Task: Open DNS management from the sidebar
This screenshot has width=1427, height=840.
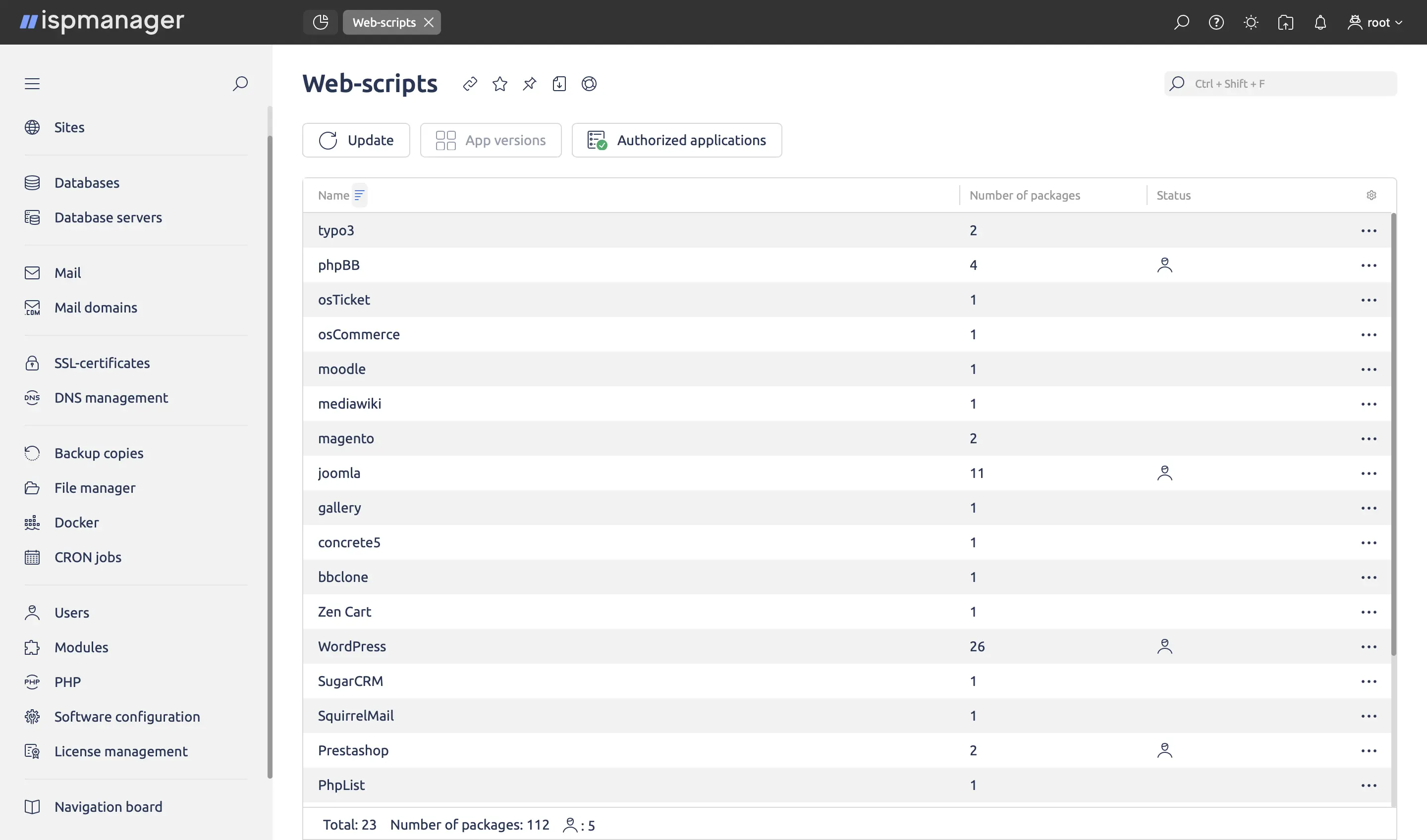Action: tap(111, 397)
